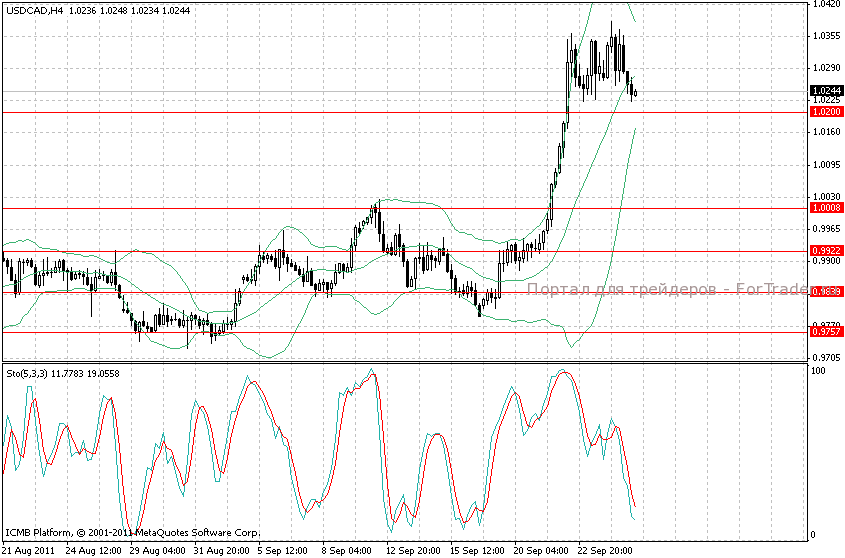Click the 0.9705 value on price axis

click(x=825, y=357)
